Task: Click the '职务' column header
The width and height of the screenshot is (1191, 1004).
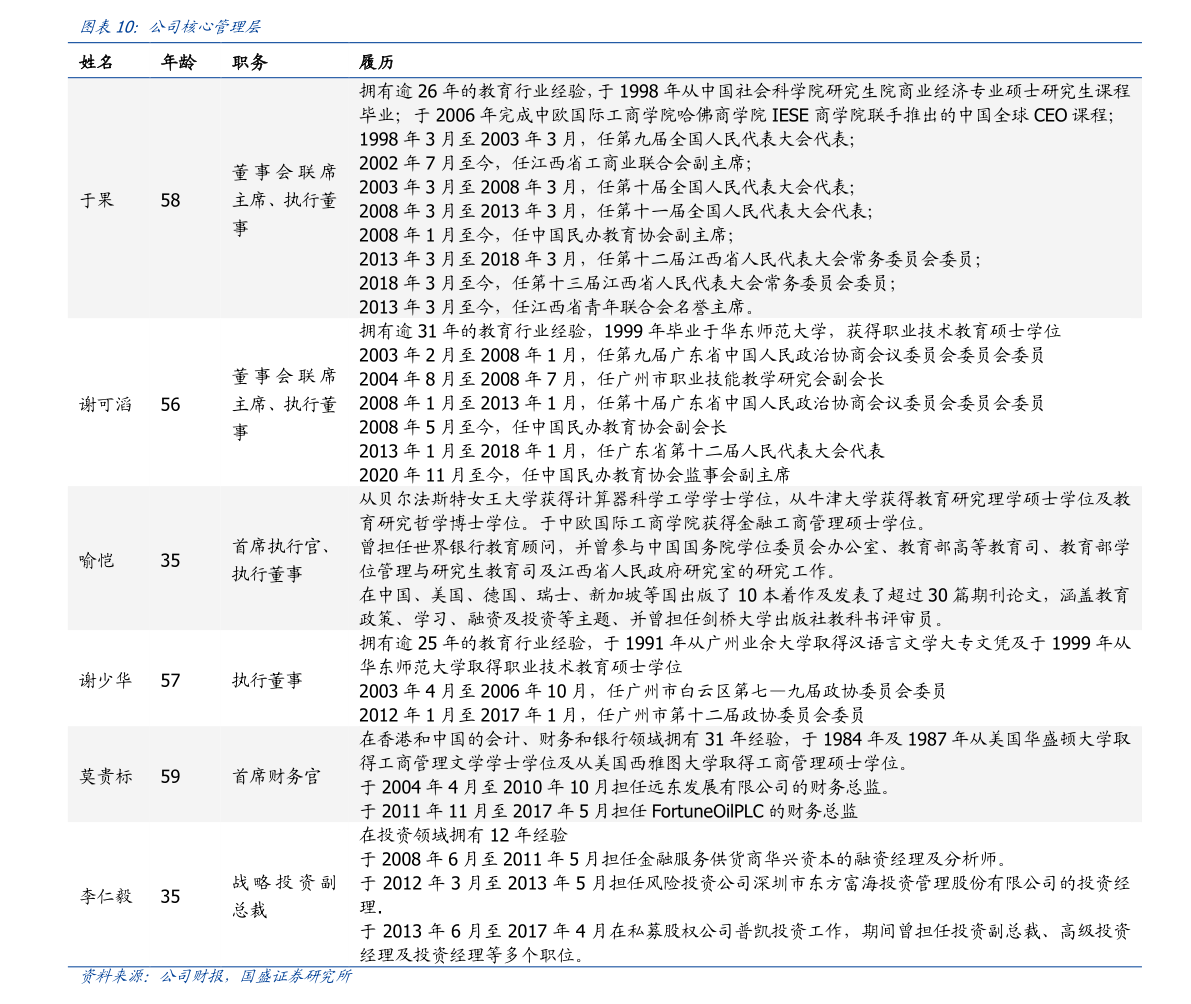Action: [250, 62]
